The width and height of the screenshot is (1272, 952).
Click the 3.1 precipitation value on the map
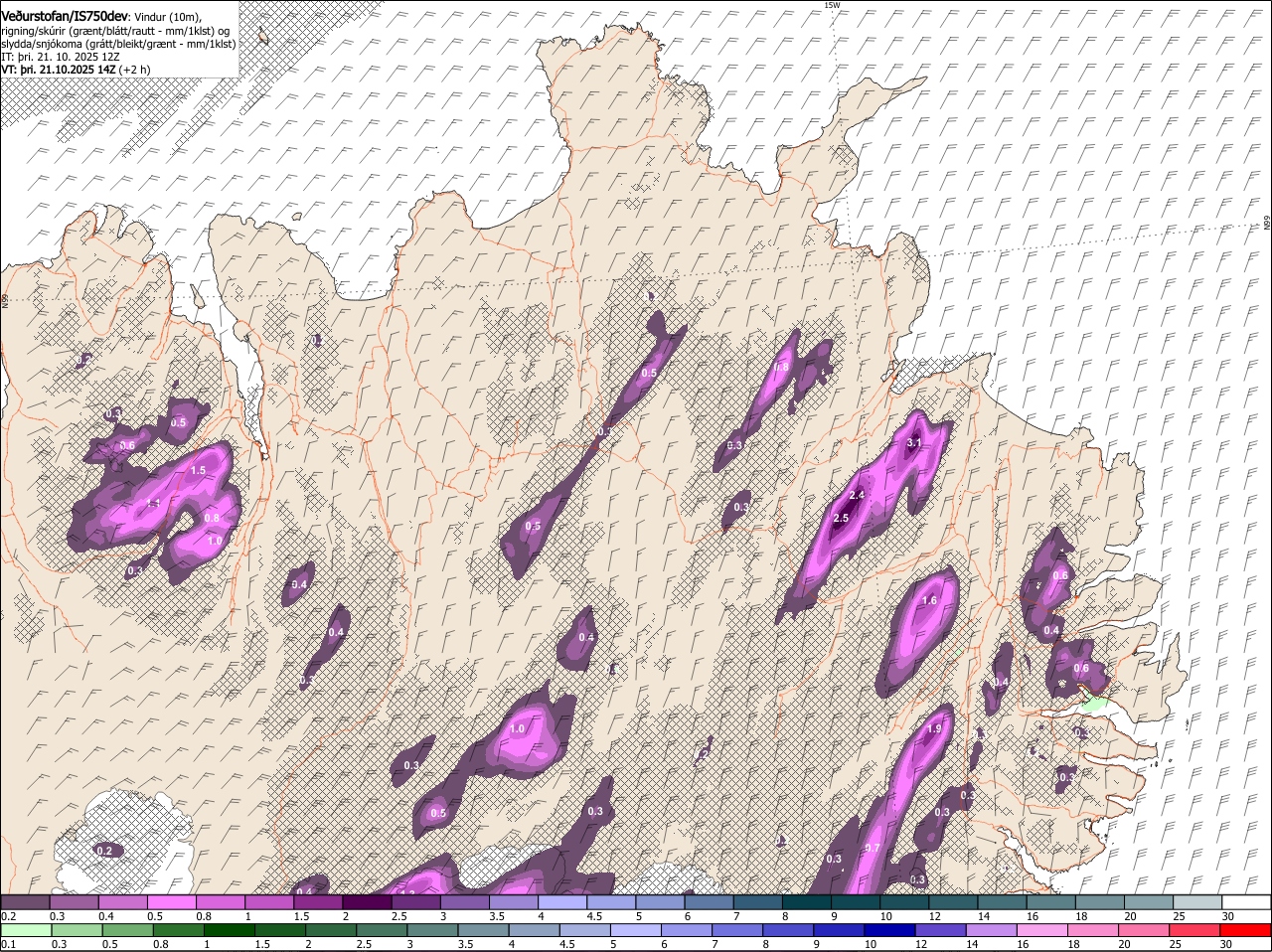pos(915,443)
